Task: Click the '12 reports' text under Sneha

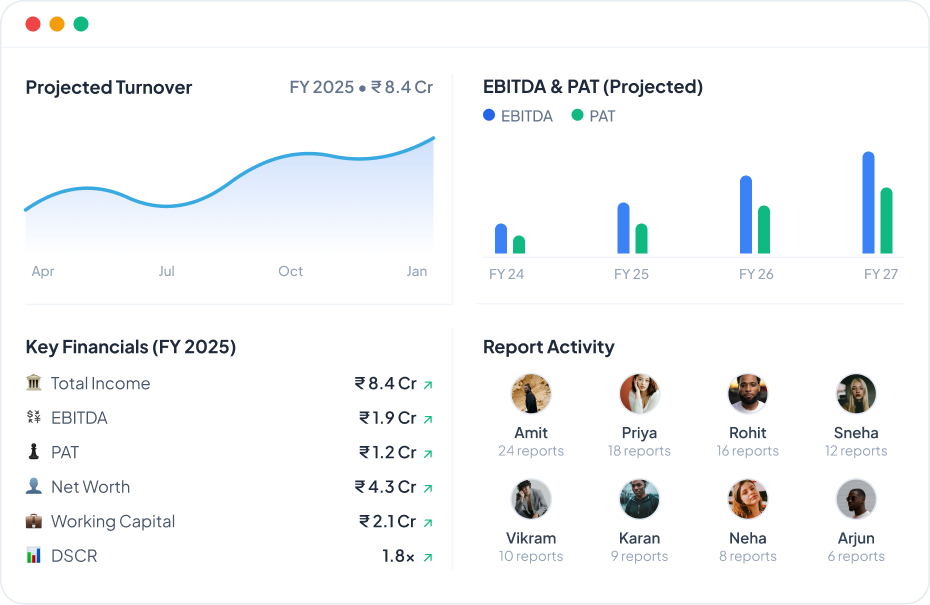Action: (x=856, y=451)
